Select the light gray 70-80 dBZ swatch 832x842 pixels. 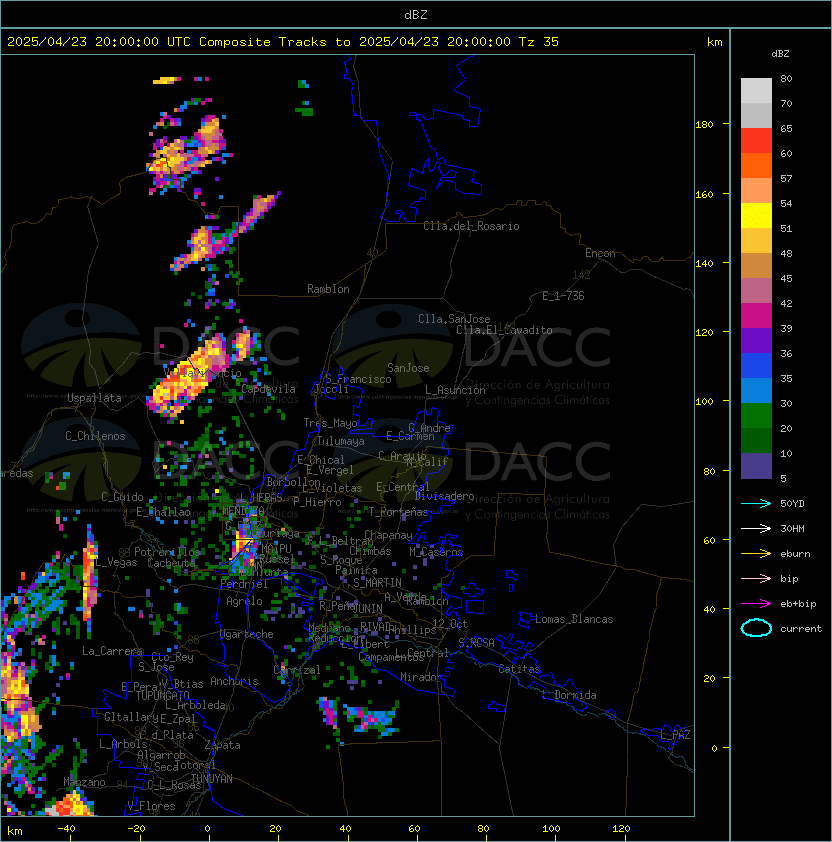[x=756, y=90]
